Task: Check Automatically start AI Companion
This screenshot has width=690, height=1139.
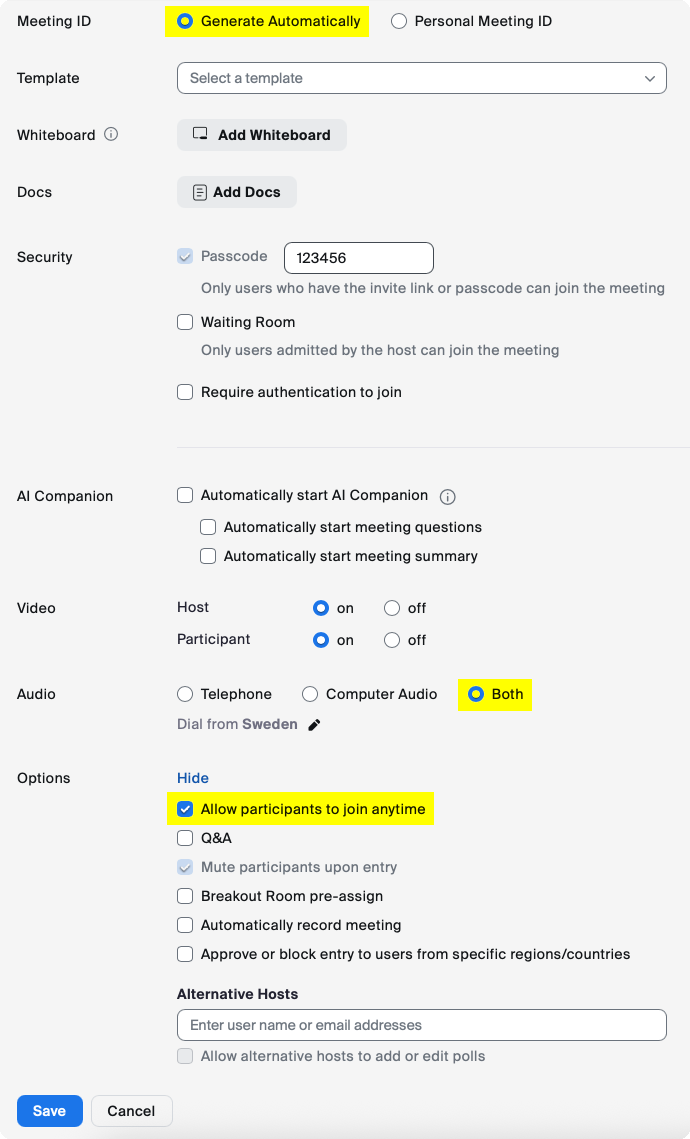Action: pos(185,495)
